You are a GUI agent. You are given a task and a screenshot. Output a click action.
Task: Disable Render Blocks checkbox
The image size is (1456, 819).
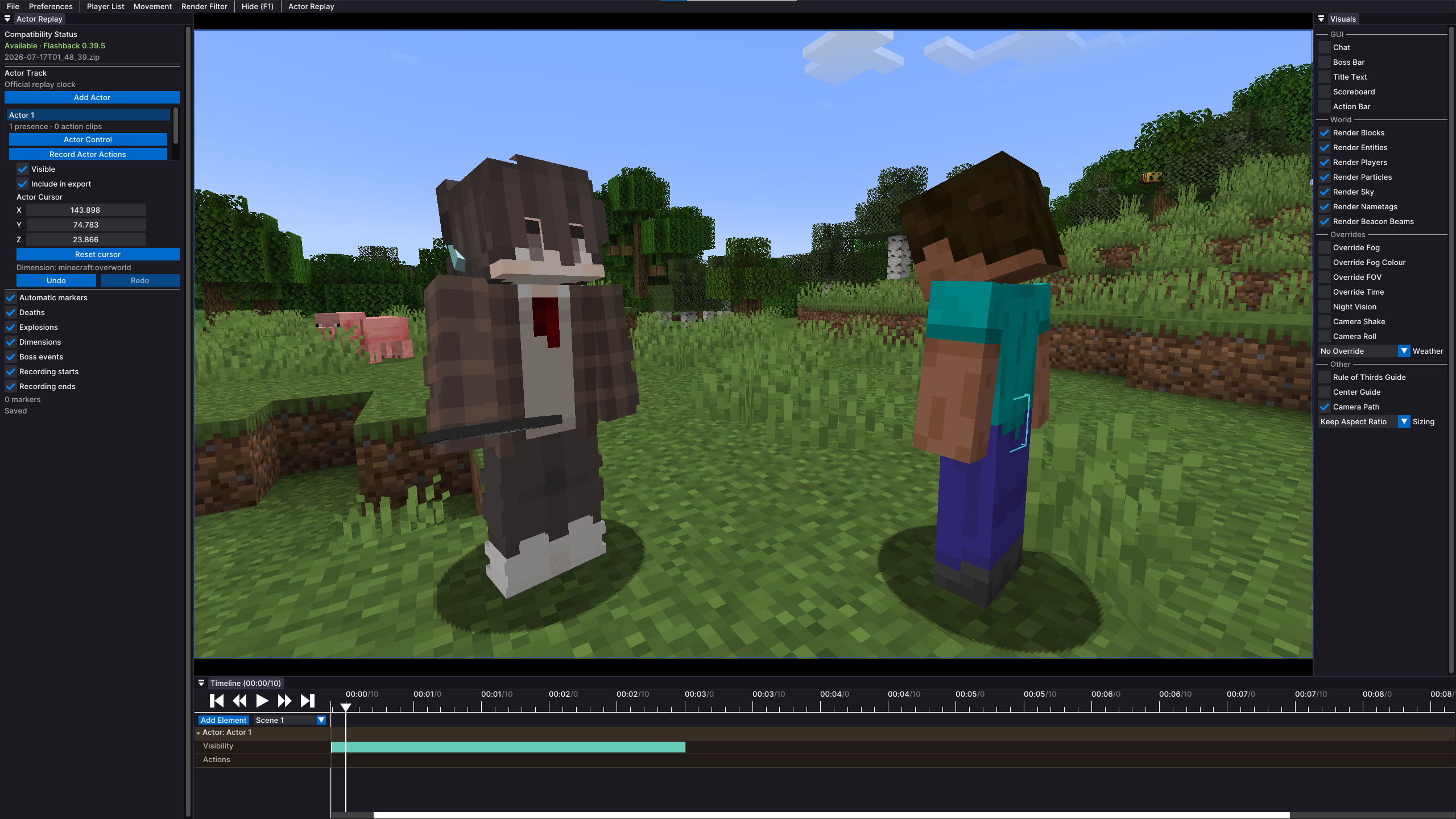pyautogui.click(x=1325, y=133)
